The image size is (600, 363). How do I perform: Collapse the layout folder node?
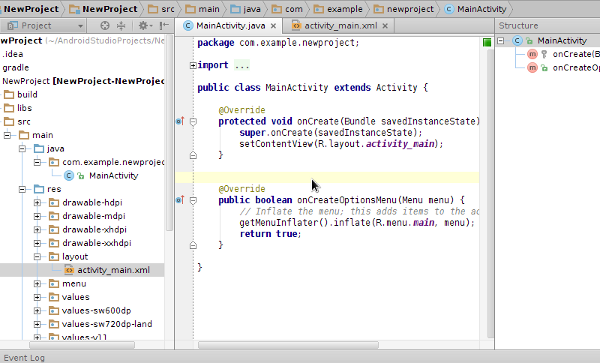pyautogui.click(x=38, y=257)
